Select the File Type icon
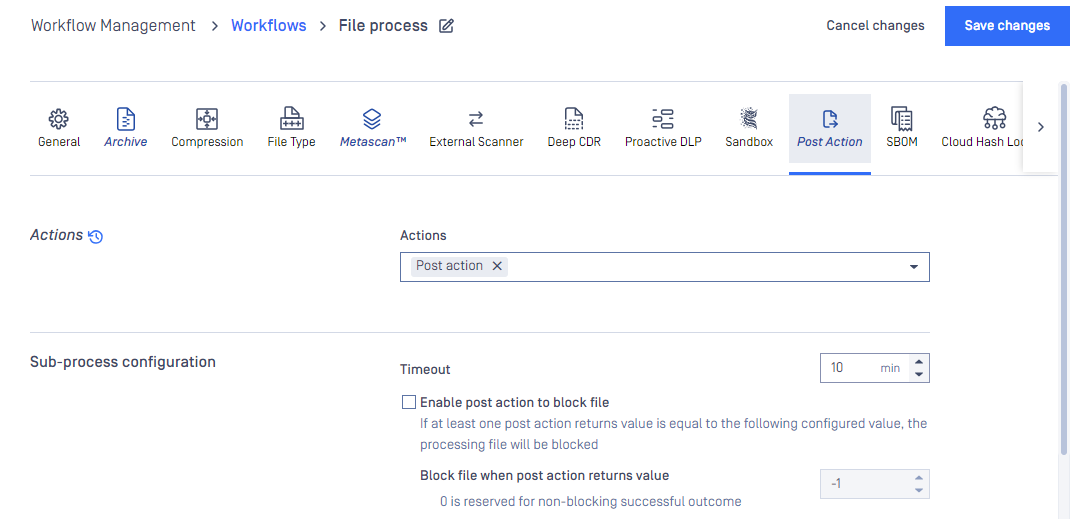The image size is (1083, 519). coord(291,119)
